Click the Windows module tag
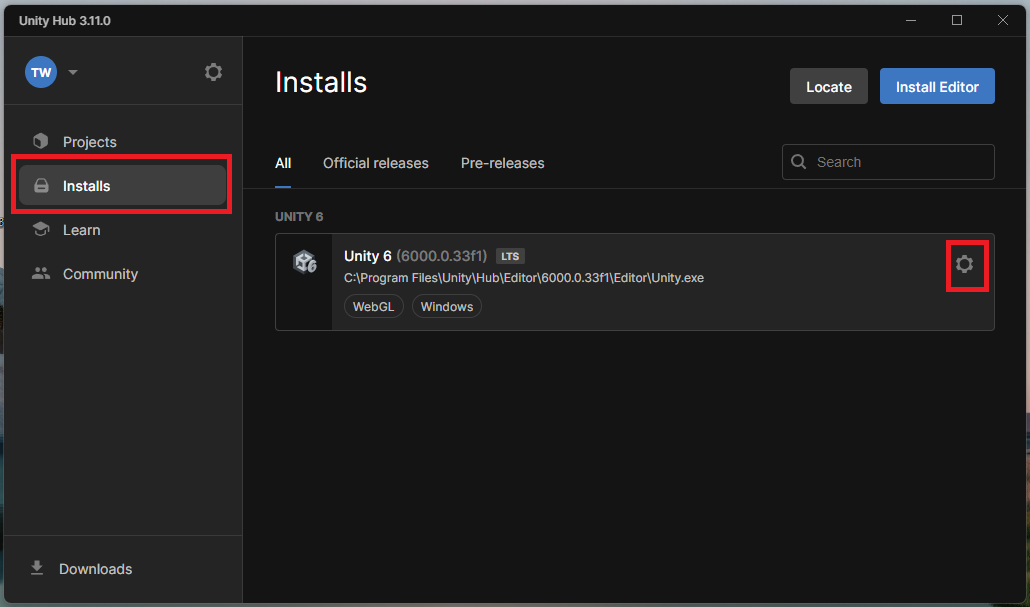Image resolution: width=1030 pixels, height=607 pixels. (x=446, y=307)
